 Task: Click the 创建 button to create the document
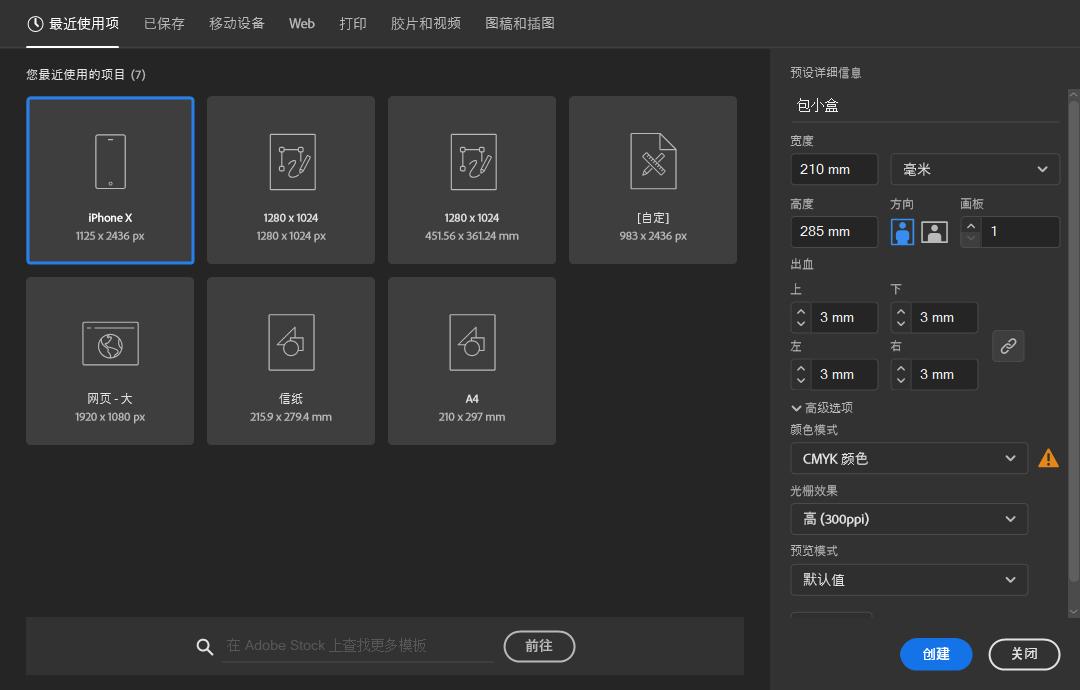936,654
